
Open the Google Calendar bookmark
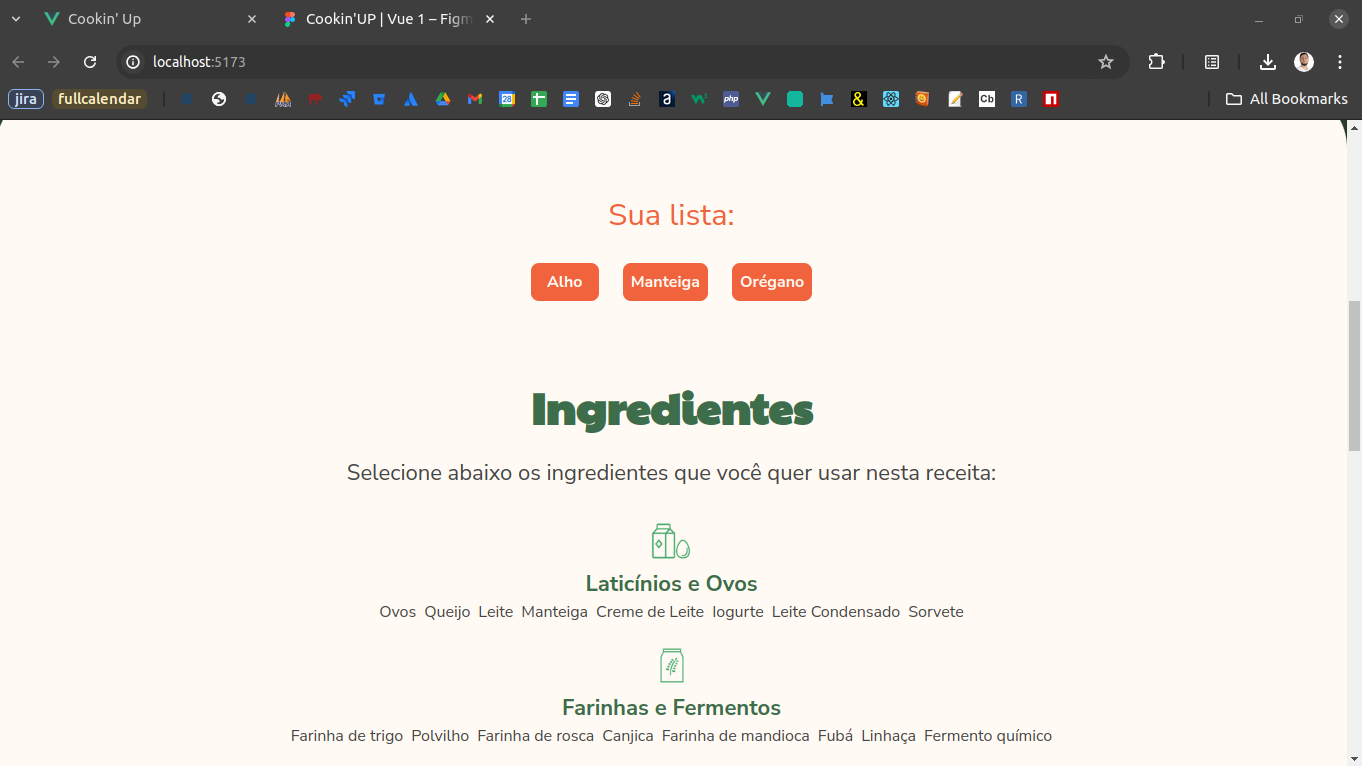coord(507,99)
